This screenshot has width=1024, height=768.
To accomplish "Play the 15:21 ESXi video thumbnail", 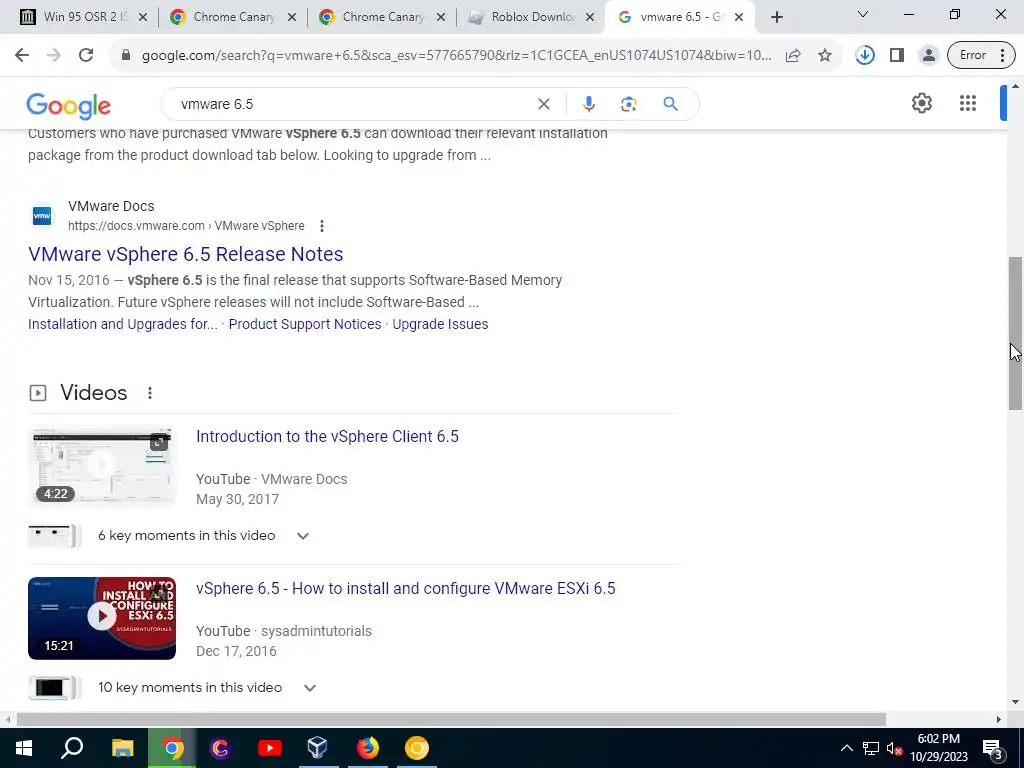I will tap(102, 618).
